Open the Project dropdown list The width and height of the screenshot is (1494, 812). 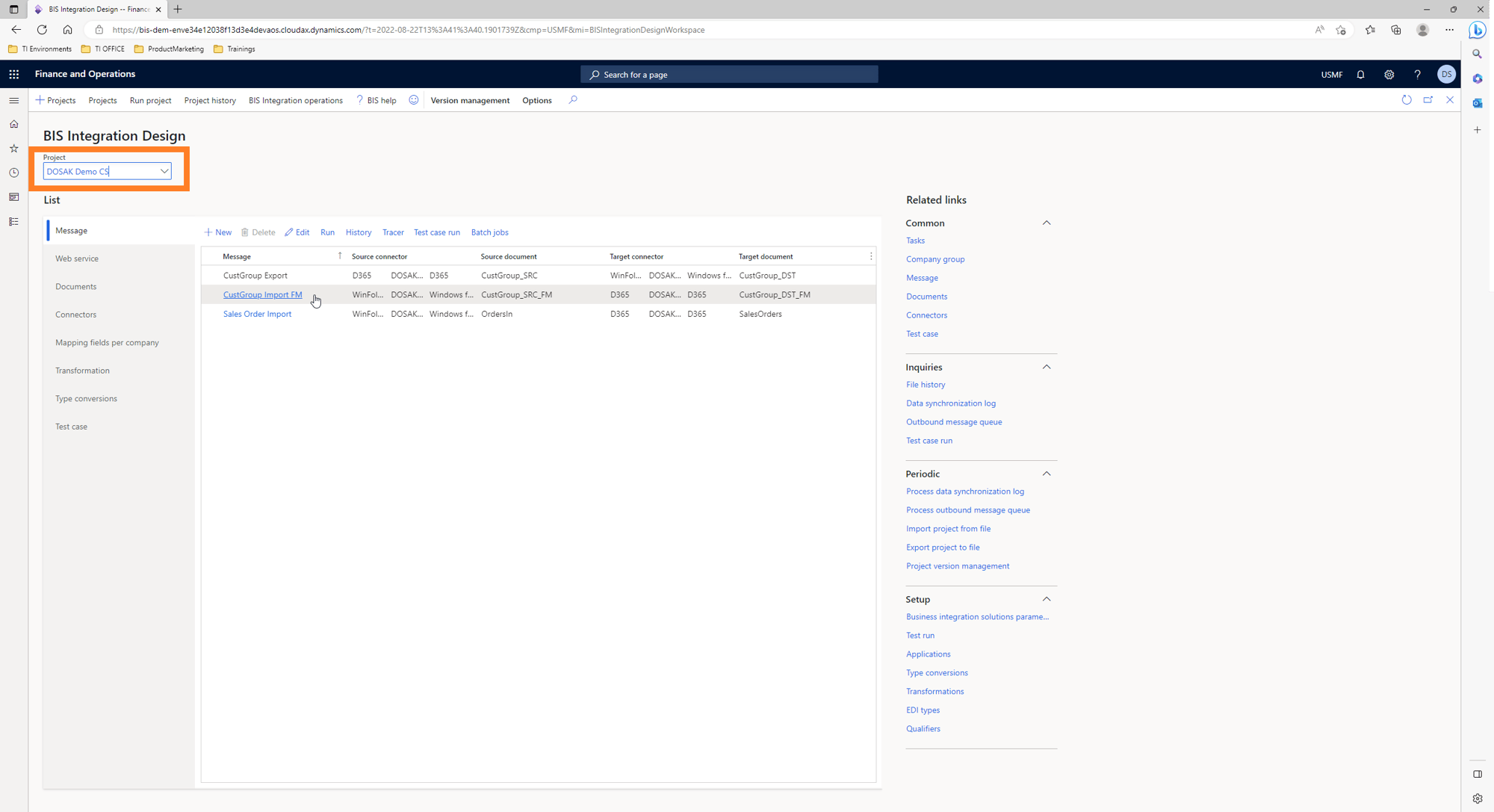[x=164, y=171]
